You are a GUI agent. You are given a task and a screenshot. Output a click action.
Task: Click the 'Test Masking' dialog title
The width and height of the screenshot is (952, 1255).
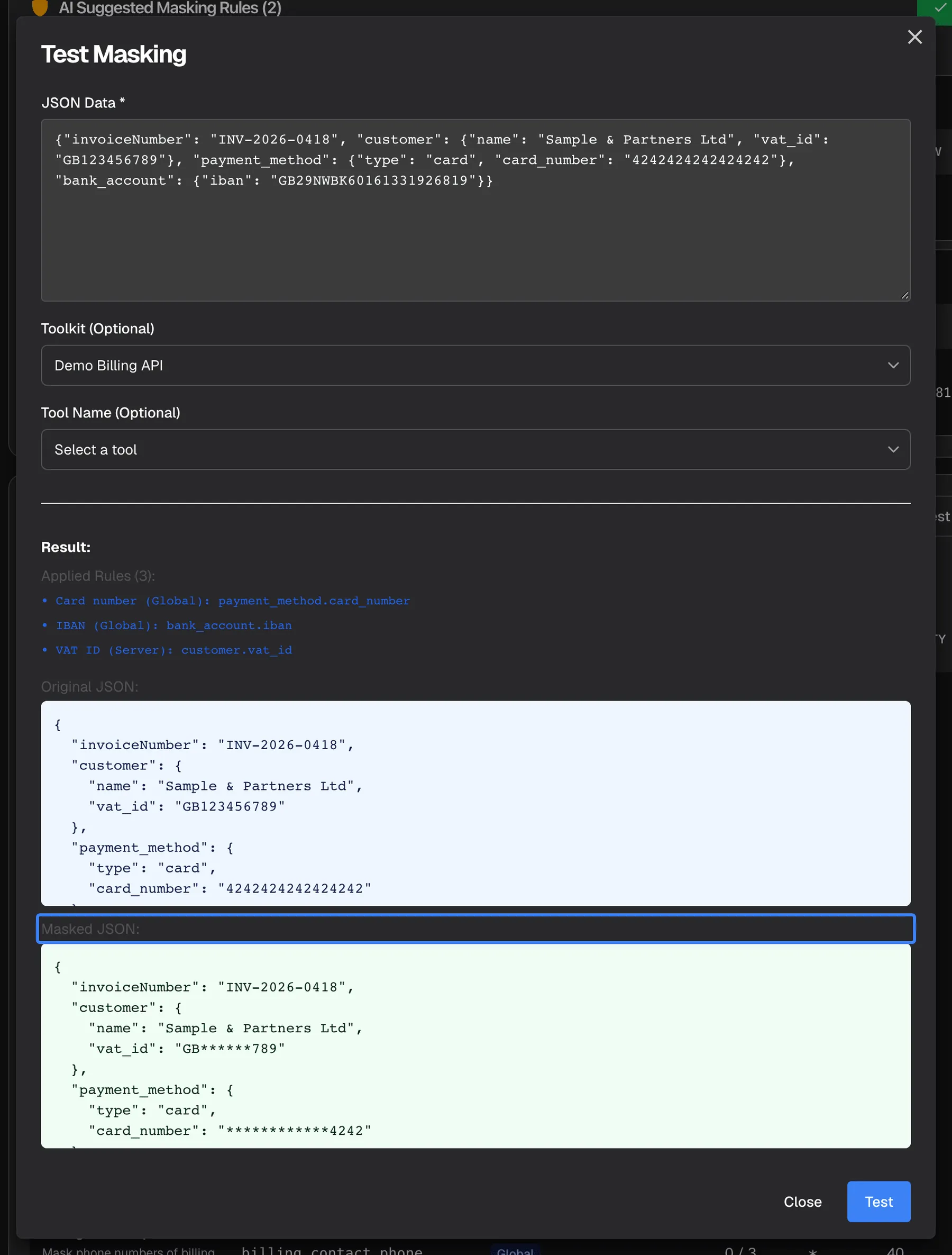pos(113,54)
